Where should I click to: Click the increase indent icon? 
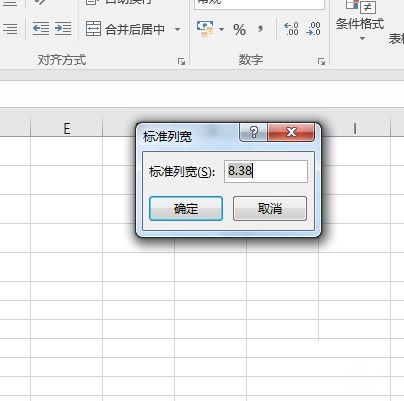(63, 29)
